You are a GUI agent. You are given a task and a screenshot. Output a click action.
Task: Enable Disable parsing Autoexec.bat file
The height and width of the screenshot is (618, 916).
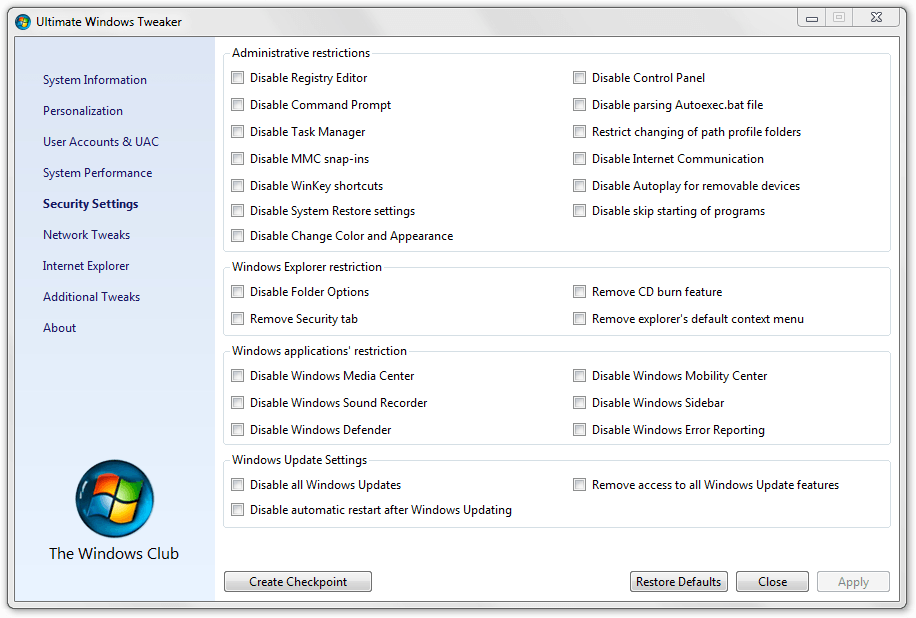579,105
